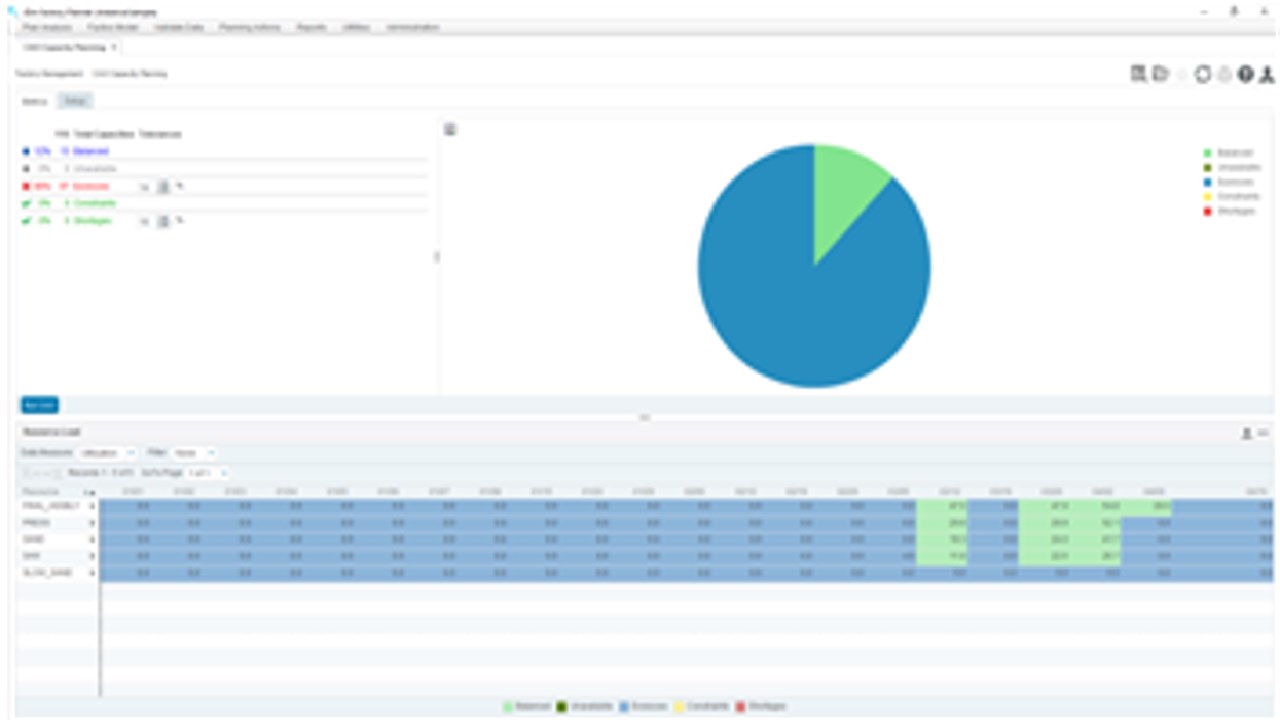Image resolution: width=1280 pixels, height=720 pixels.
Task: Open the Plan Analysis menu
Action: tap(47, 27)
